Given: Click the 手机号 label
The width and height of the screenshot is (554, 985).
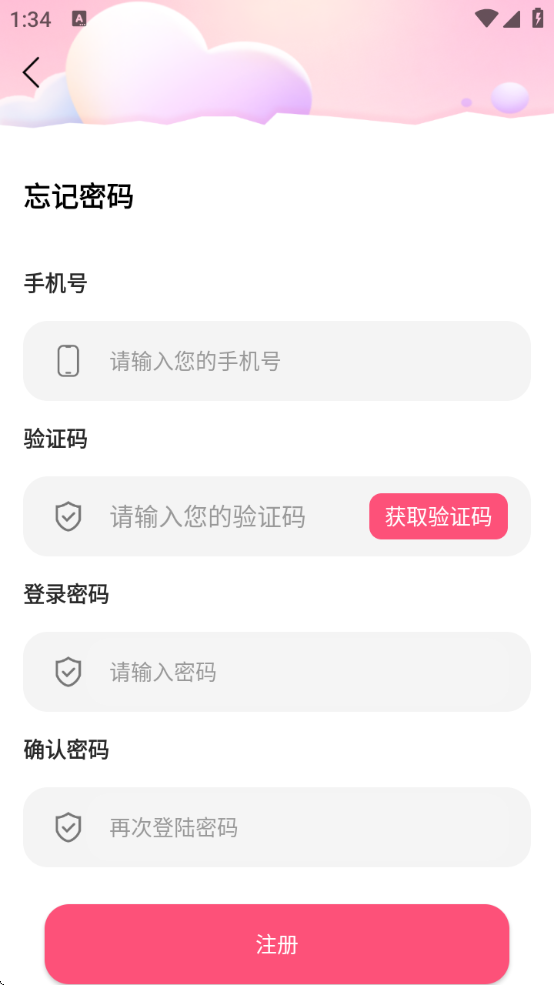Looking at the screenshot, I should tap(55, 283).
